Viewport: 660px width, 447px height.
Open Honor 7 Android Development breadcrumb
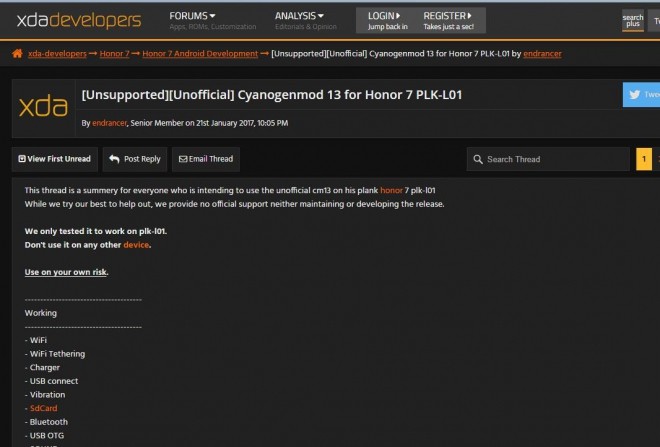tap(200, 53)
